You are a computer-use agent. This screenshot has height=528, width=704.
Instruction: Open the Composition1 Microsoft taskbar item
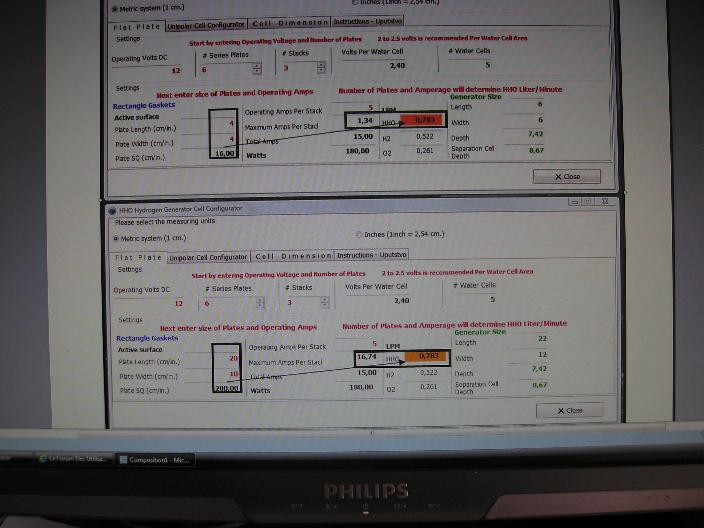click(155, 459)
